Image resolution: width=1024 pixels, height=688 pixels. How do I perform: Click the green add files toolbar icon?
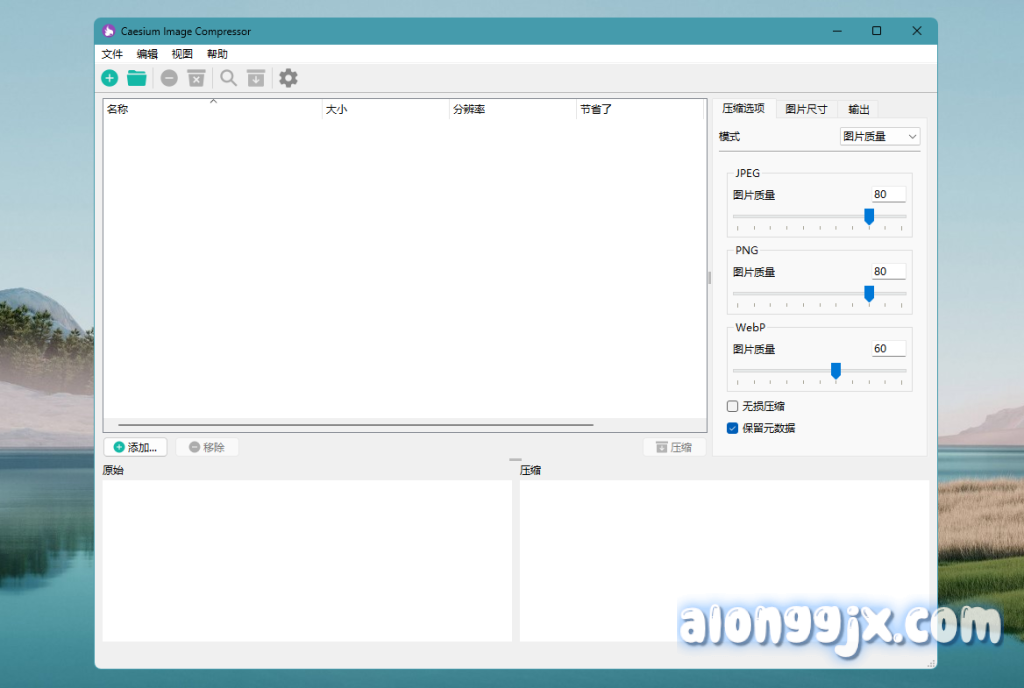pyautogui.click(x=109, y=78)
